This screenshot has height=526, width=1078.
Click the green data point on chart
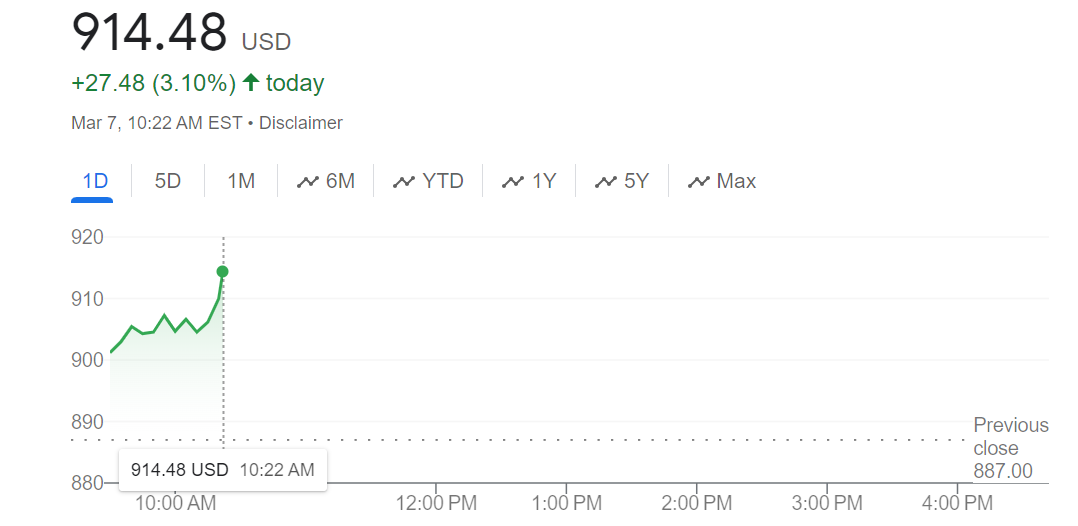point(222,272)
